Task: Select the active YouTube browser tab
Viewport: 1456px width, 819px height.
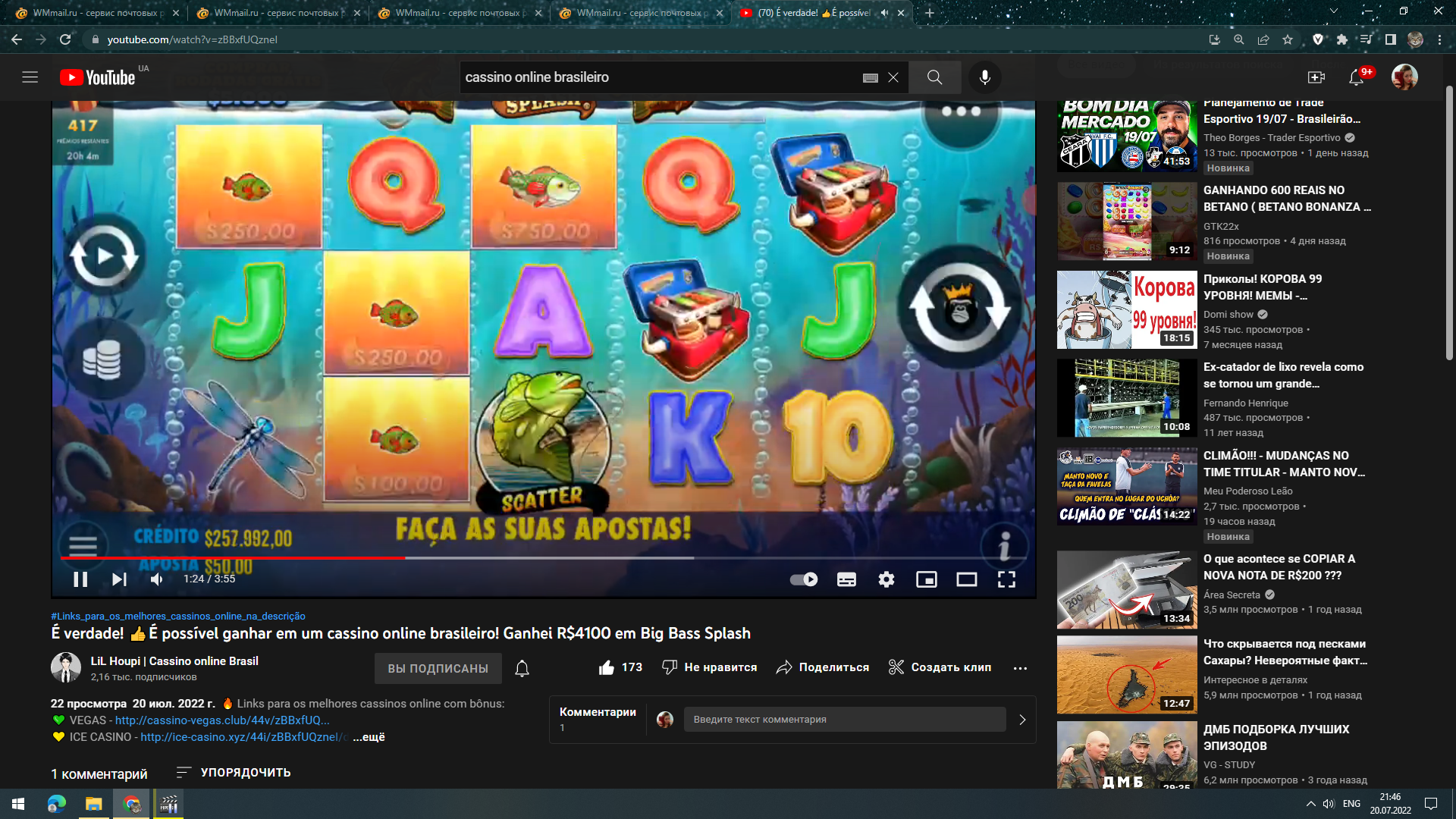Action: pos(821,13)
